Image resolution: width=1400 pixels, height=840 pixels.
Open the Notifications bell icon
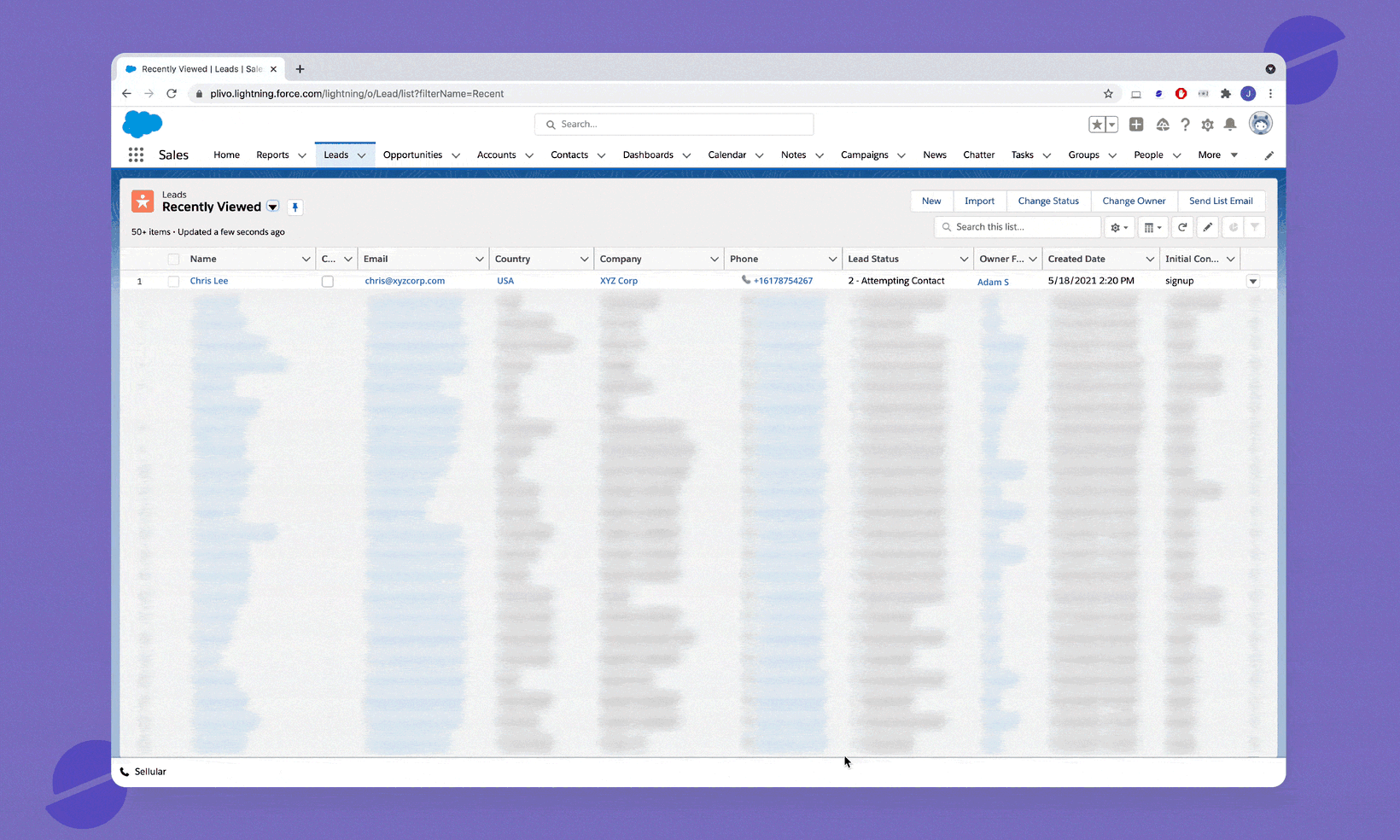1230,125
